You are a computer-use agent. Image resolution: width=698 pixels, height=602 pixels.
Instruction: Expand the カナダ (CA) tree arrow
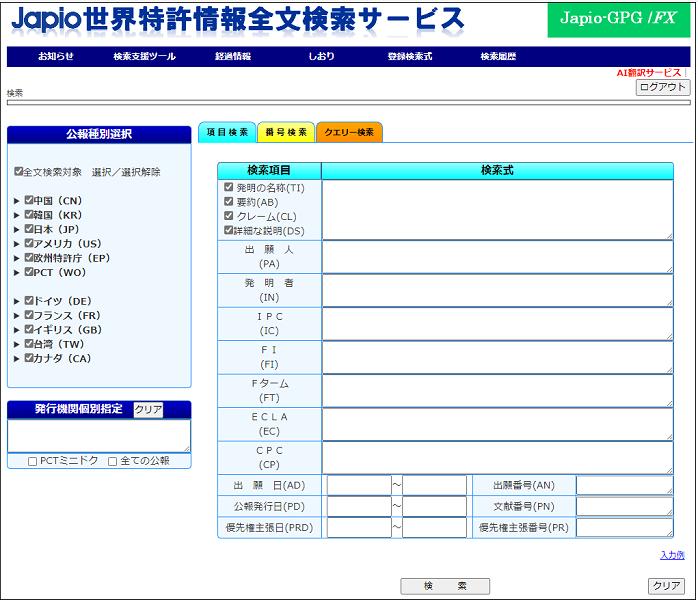[16, 358]
